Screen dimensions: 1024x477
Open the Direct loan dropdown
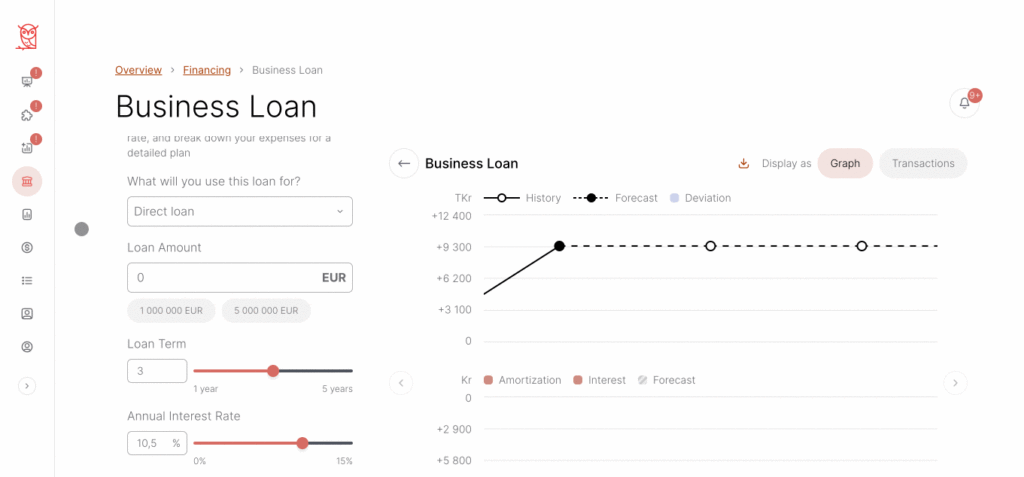[x=240, y=212]
